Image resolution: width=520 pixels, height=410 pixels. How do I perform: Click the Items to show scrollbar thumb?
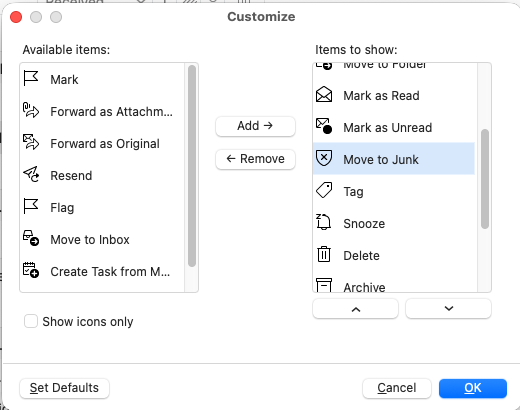(485, 179)
